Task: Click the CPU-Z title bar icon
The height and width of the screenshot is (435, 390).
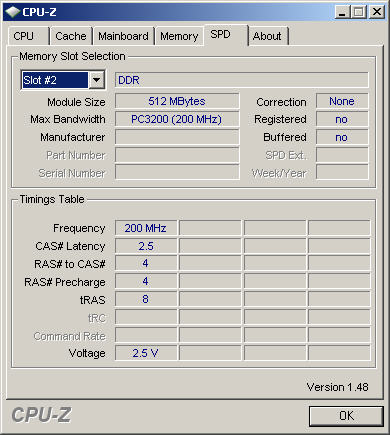Action: (x=13, y=12)
